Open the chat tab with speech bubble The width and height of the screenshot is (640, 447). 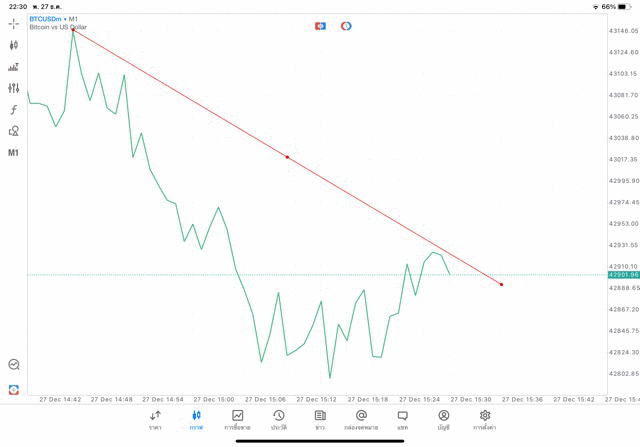(402, 420)
